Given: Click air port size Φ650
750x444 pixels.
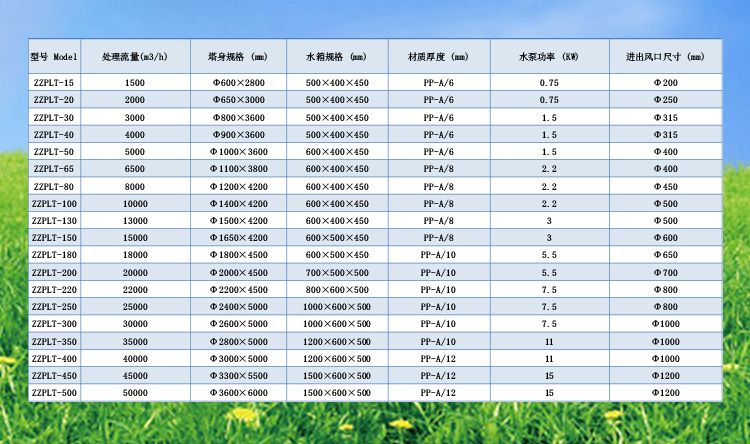Looking at the screenshot, I should (x=666, y=255).
